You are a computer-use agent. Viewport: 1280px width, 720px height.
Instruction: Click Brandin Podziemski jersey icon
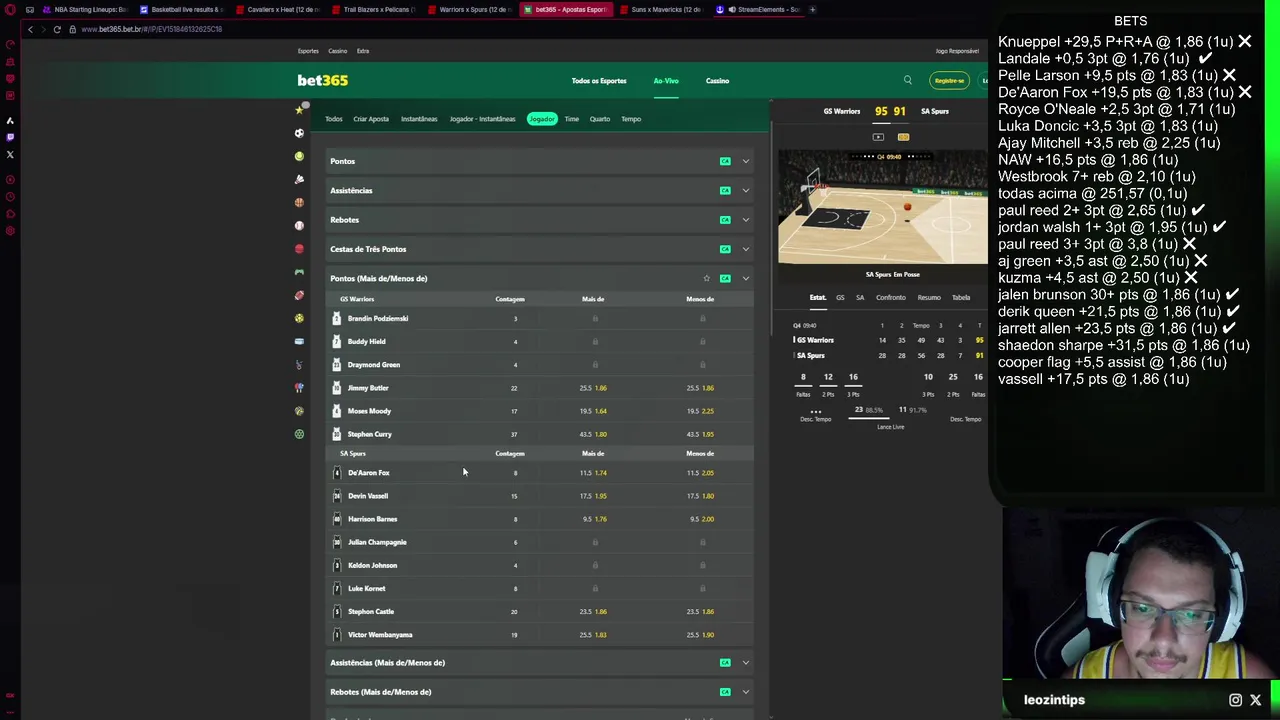pyautogui.click(x=337, y=318)
